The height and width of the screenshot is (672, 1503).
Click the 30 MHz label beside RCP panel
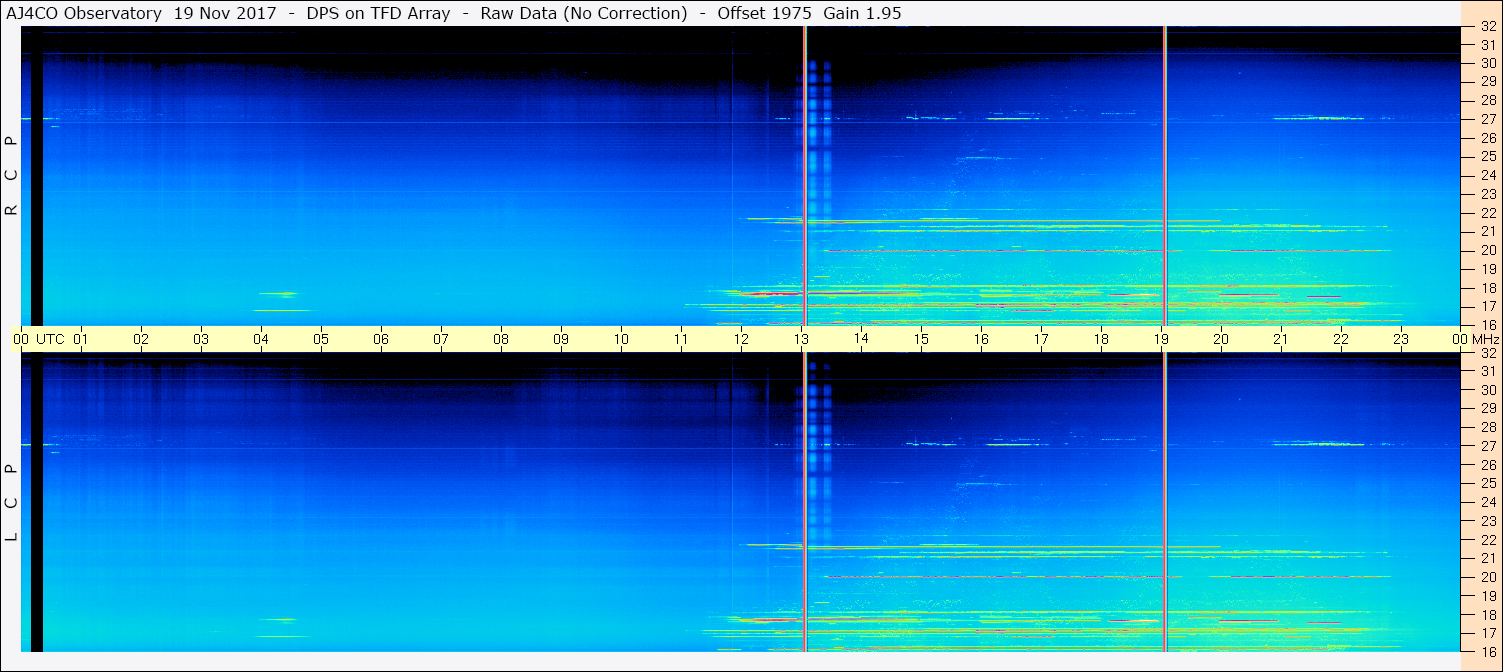(x=1488, y=63)
